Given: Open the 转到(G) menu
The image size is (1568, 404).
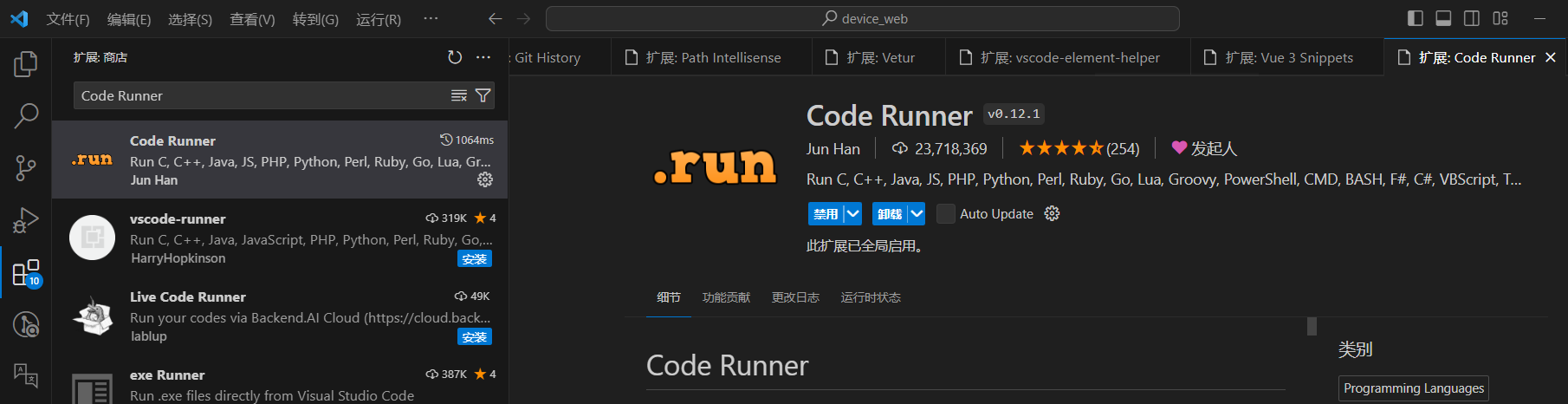Looking at the screenshot, I should 315,19.
